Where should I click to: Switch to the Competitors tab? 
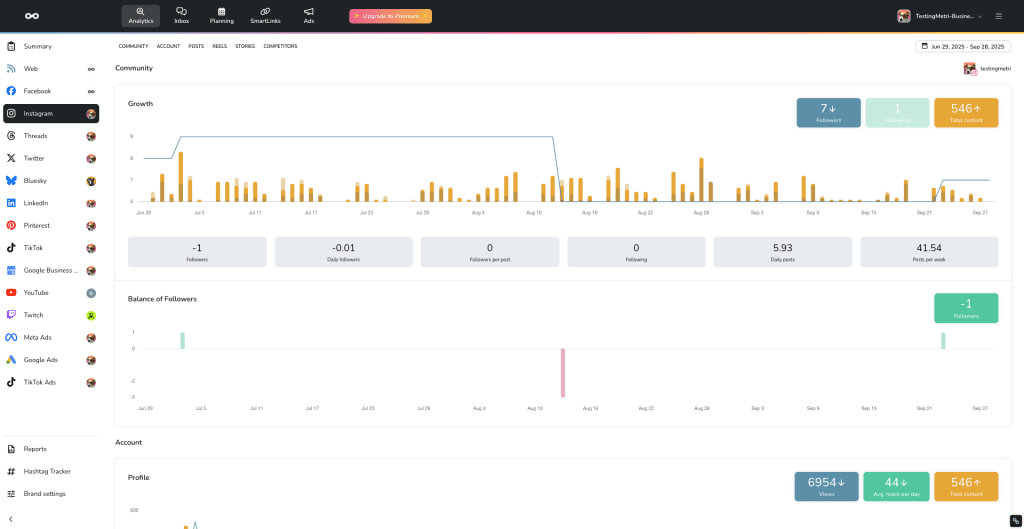280,46
